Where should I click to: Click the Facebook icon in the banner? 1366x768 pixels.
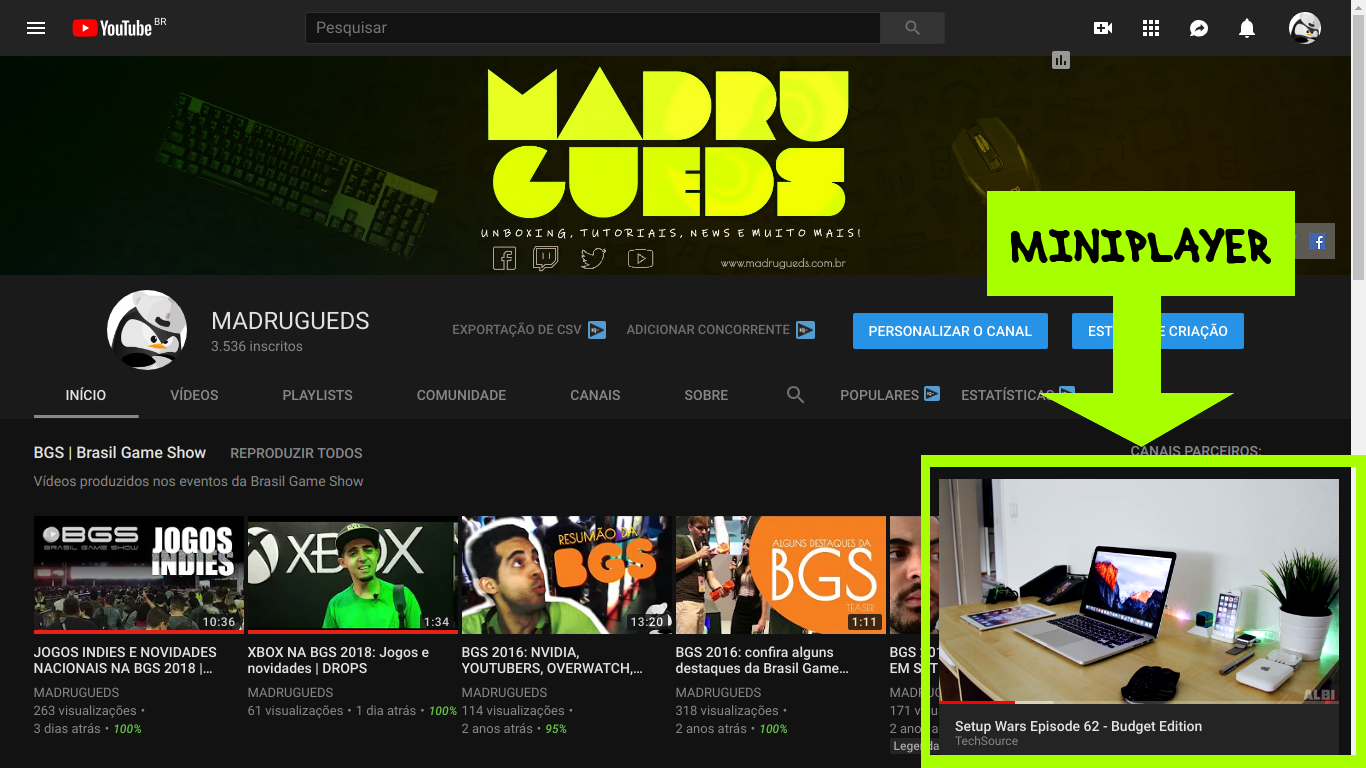point(505,258)
